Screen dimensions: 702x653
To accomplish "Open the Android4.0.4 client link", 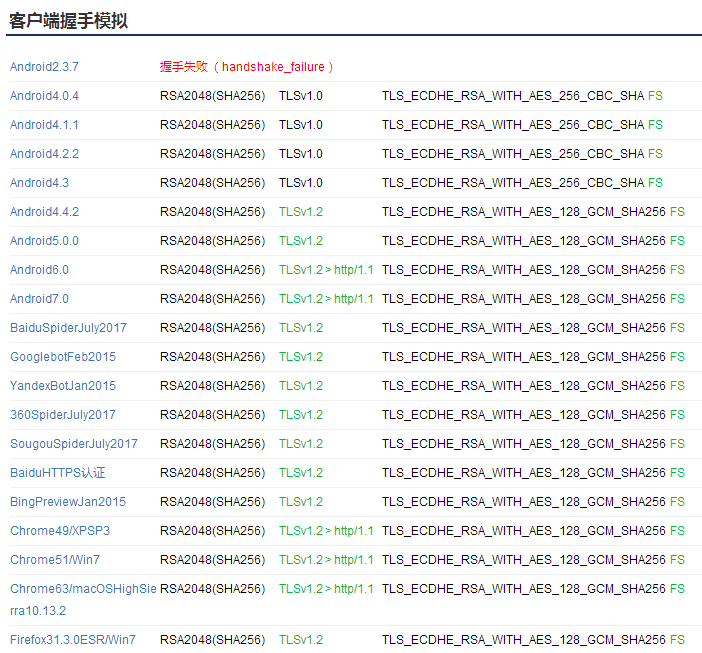I will (44, 96).
